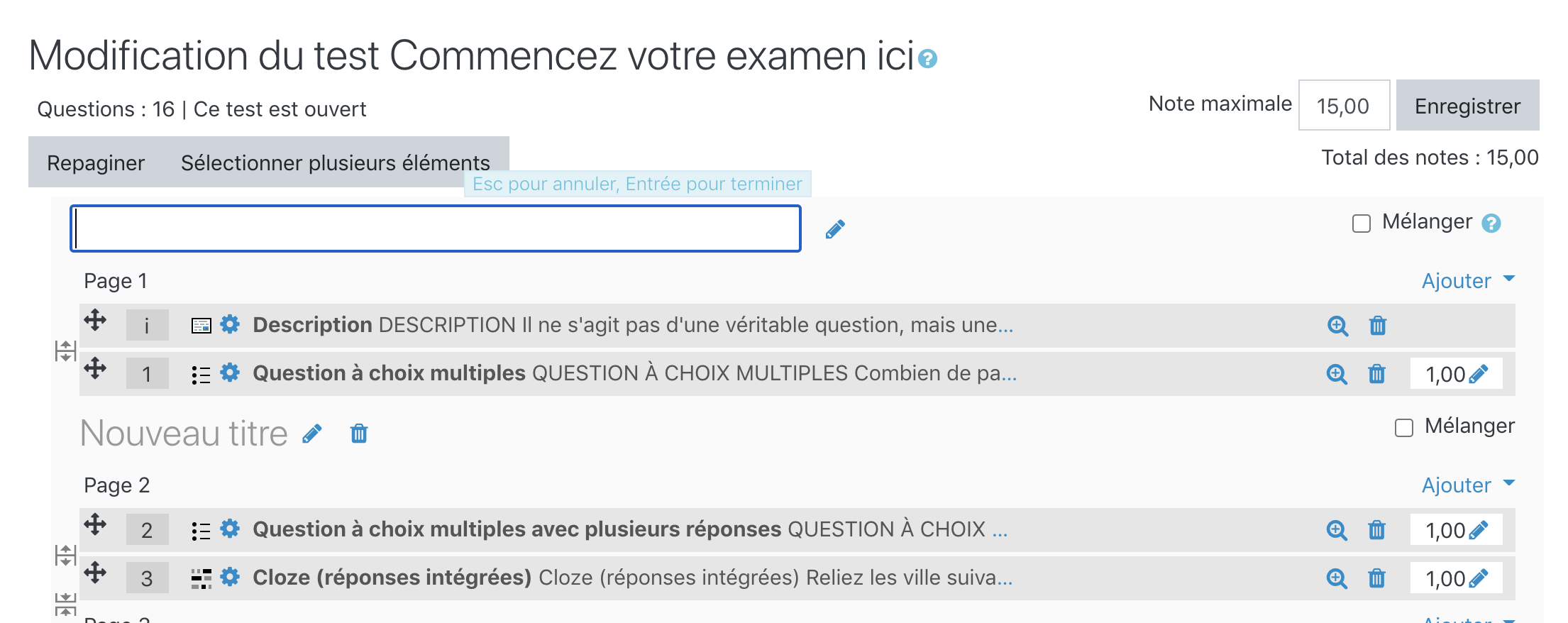
Task: Expand the Ajouter menu on Page 2
Action: pyautogui.click(x=1467, y=485)
